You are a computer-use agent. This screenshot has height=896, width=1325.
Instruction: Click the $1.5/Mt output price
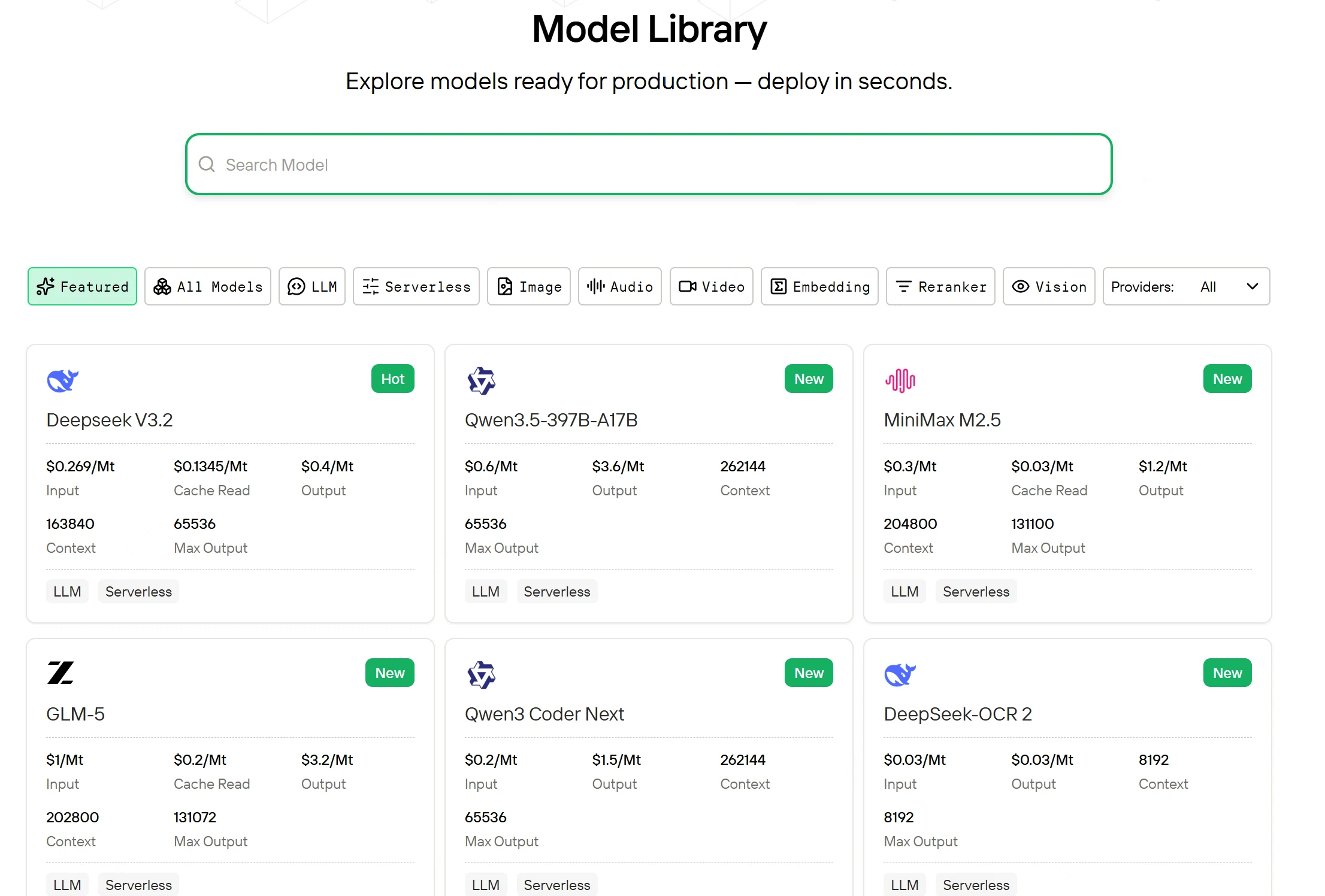pyautogui.click(x=616, y=759)
